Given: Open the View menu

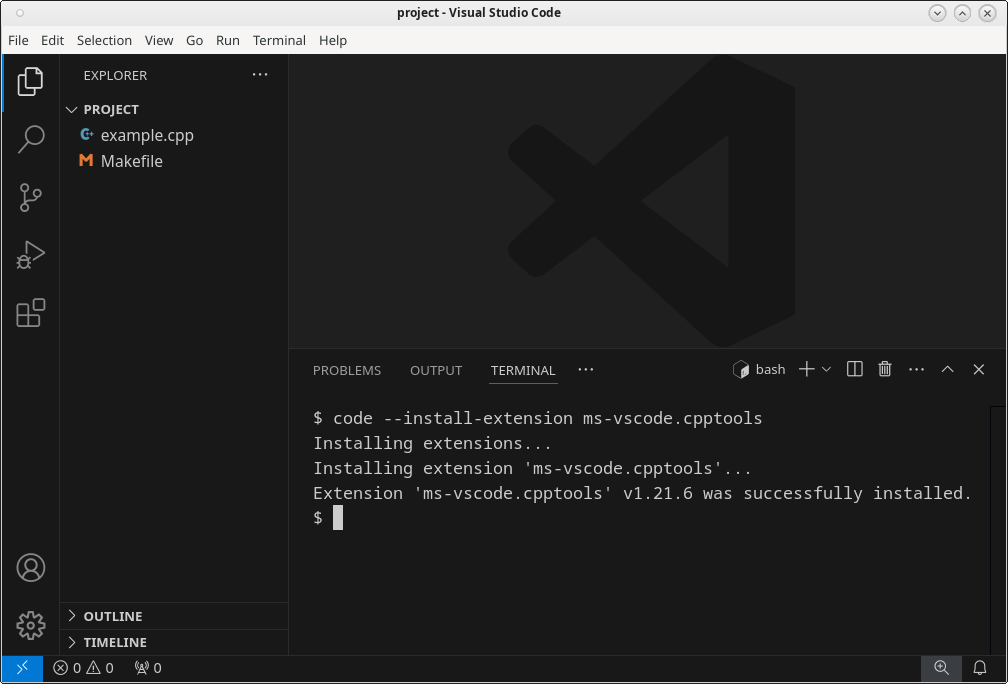Looking at the screenshot, I should [x=159, y=40].
